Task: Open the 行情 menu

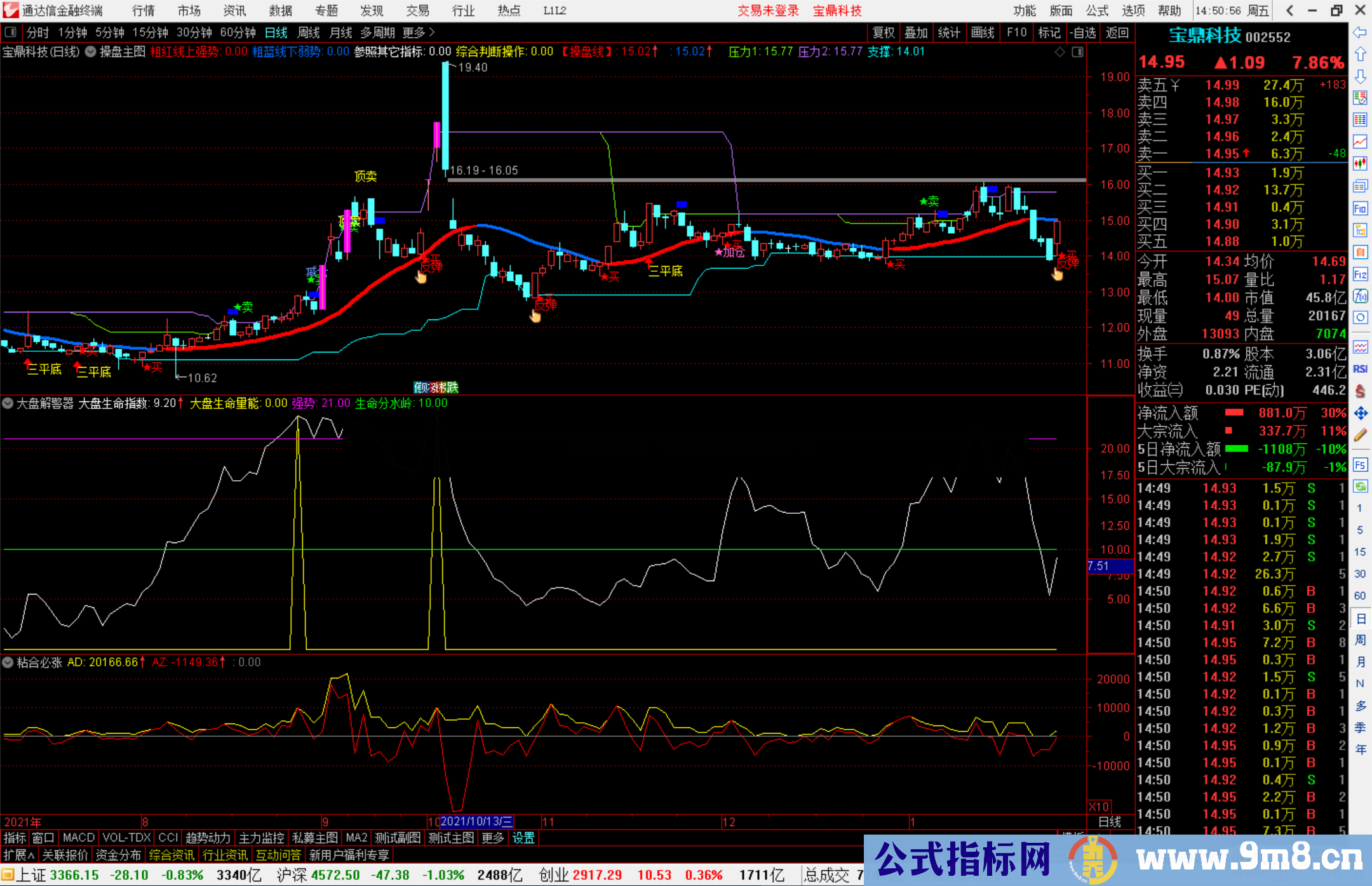Action: tap(144, 11)
